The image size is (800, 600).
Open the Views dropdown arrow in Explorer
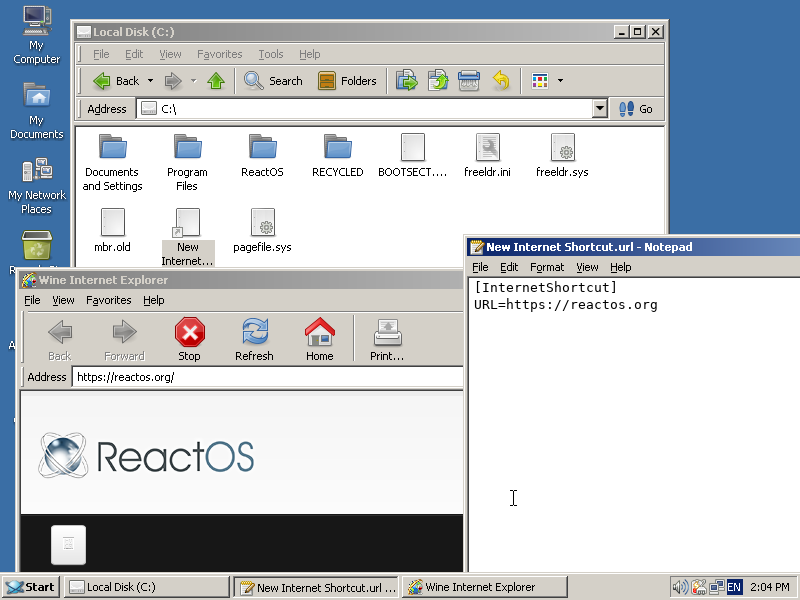[560, 81]
